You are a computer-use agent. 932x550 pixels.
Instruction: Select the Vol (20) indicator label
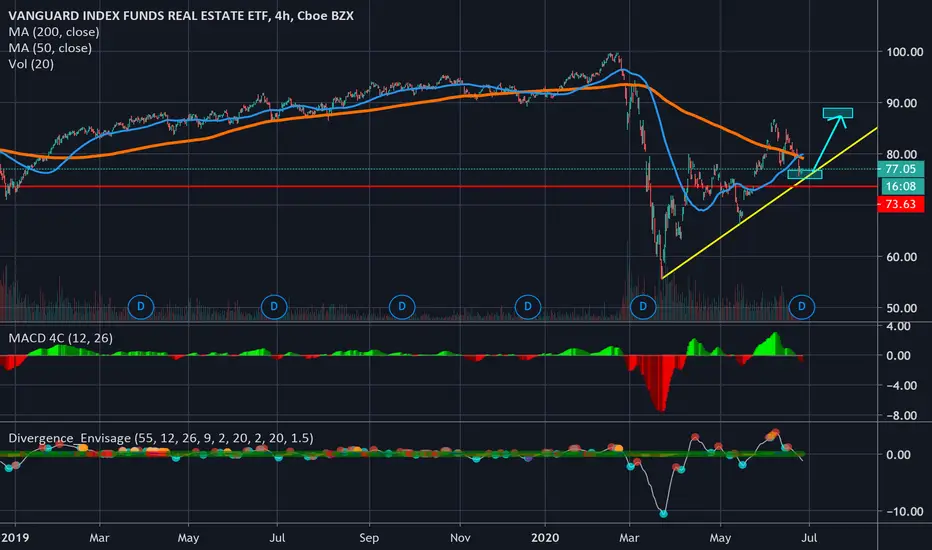(x=31, y=64)
